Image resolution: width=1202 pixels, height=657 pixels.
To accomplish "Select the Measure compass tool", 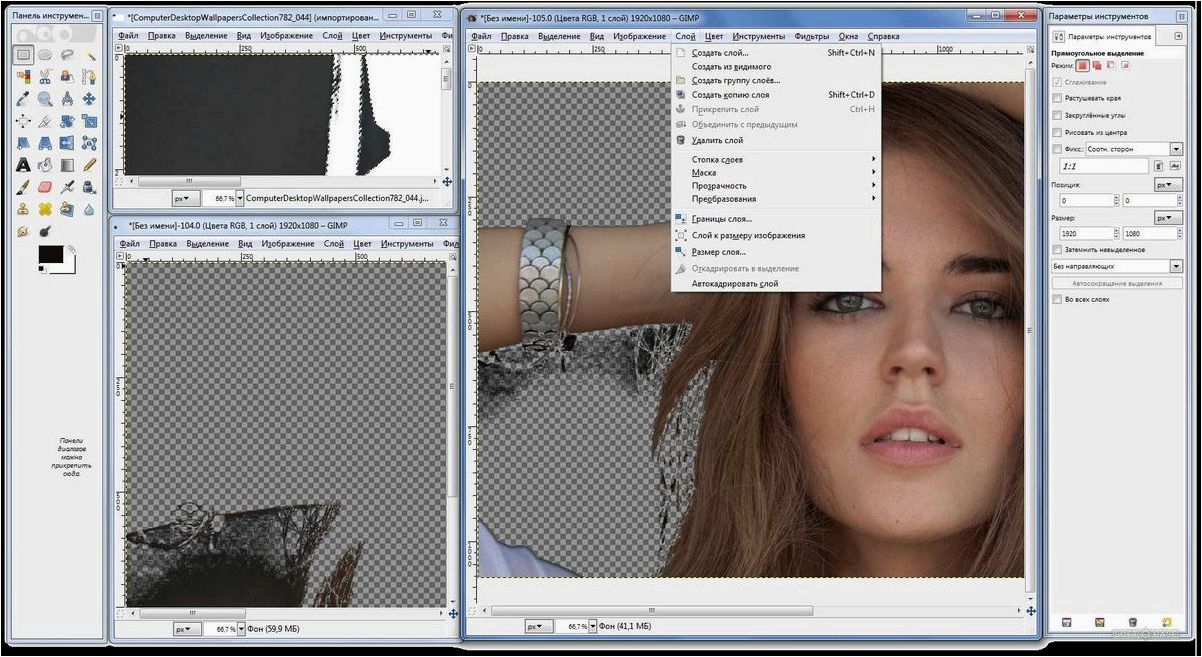I will pos(67,99).
